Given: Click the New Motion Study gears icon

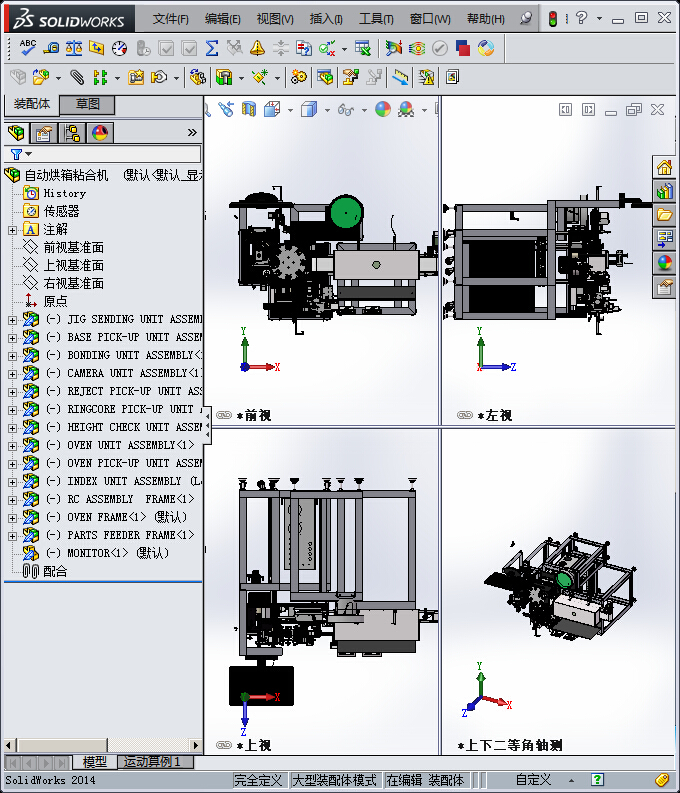Looking at the screenshot, I should point(299,77).
